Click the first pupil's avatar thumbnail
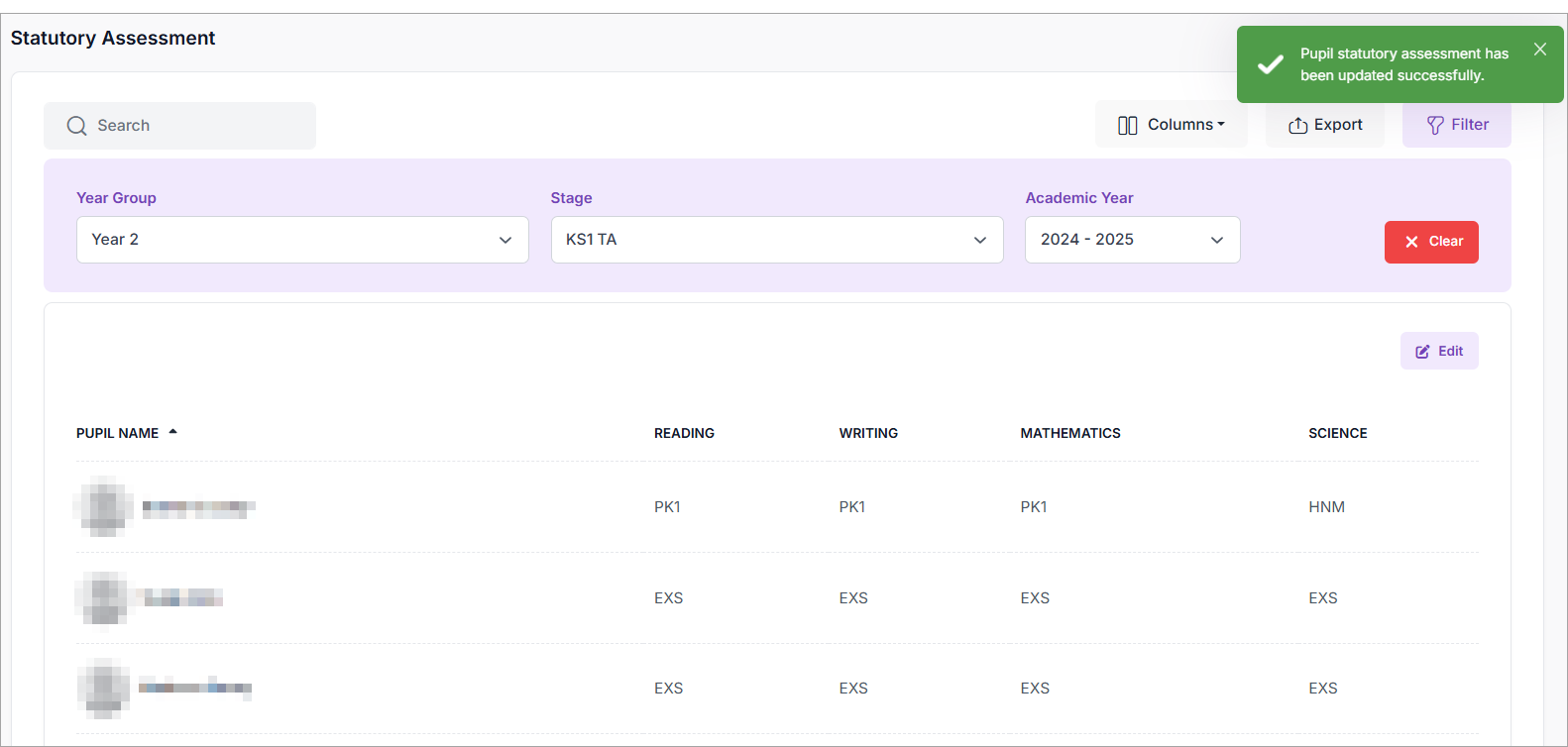1568x747 pixels. (x=104, y=506)
